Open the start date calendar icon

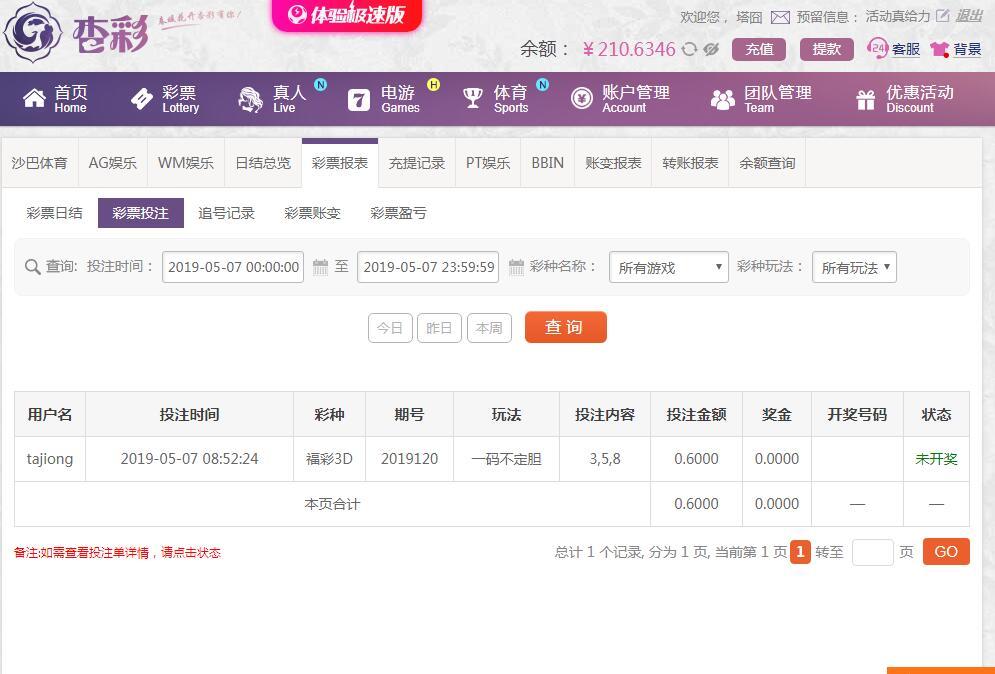(320, 267)
